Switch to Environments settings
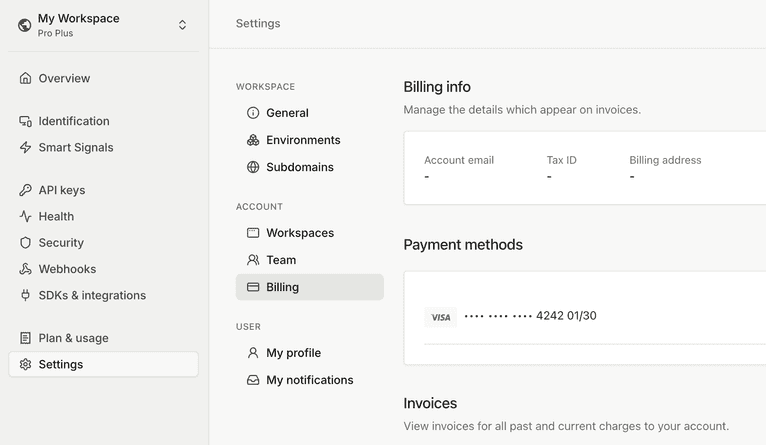Image resolution: width=766 pixels, height=445 pixels. 303,140
